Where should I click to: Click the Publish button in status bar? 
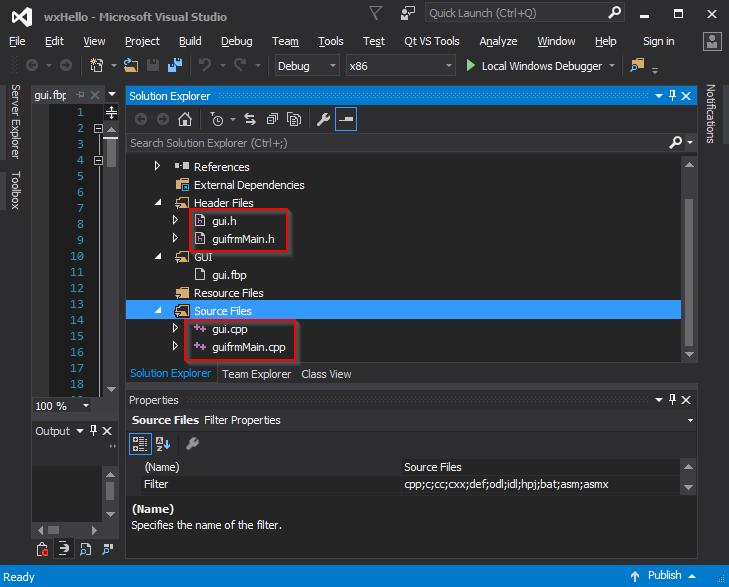coord(664,575)
